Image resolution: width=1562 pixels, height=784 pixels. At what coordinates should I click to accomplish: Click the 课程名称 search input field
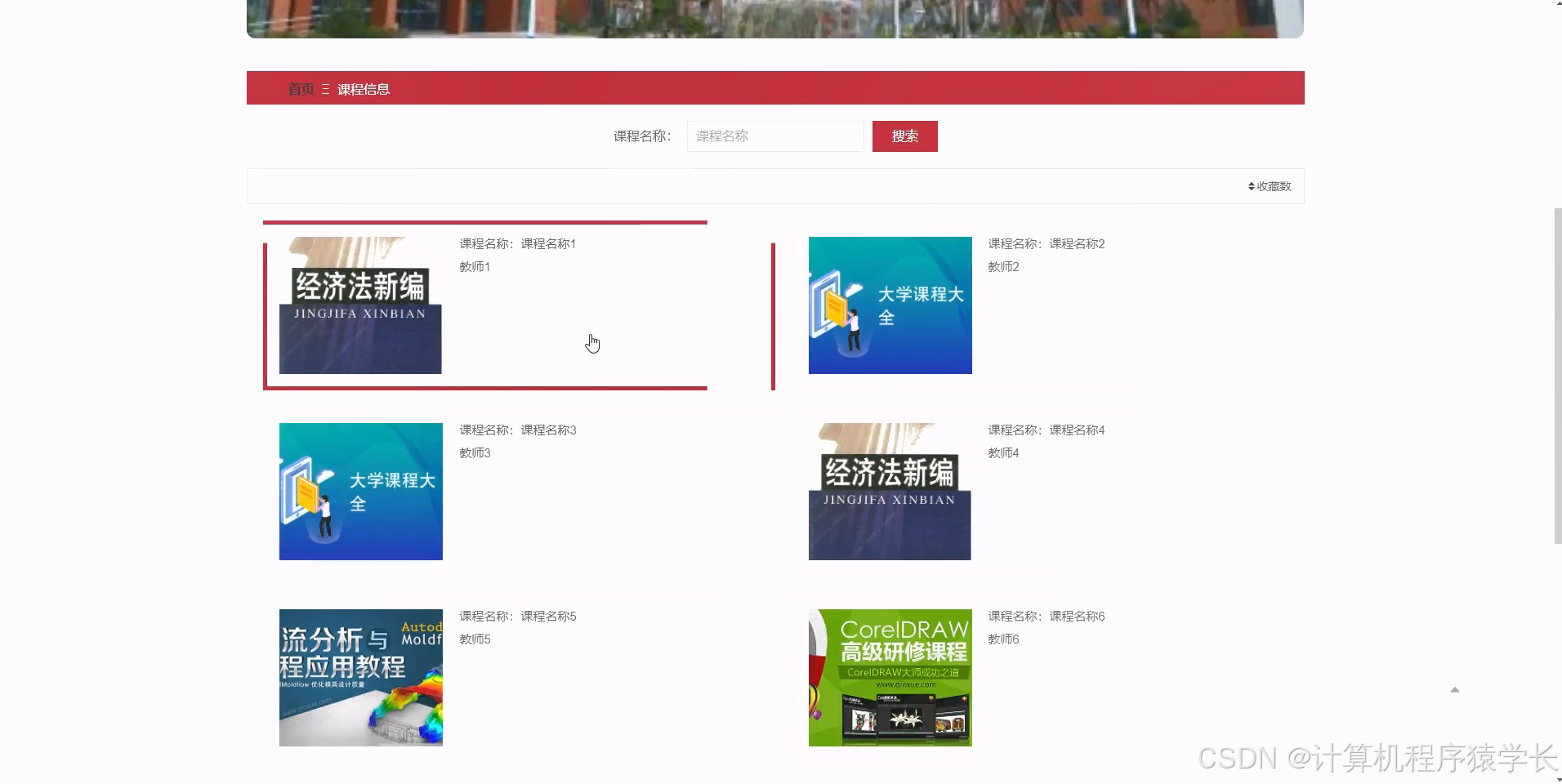pyautogui.click(x=774, y=136)
